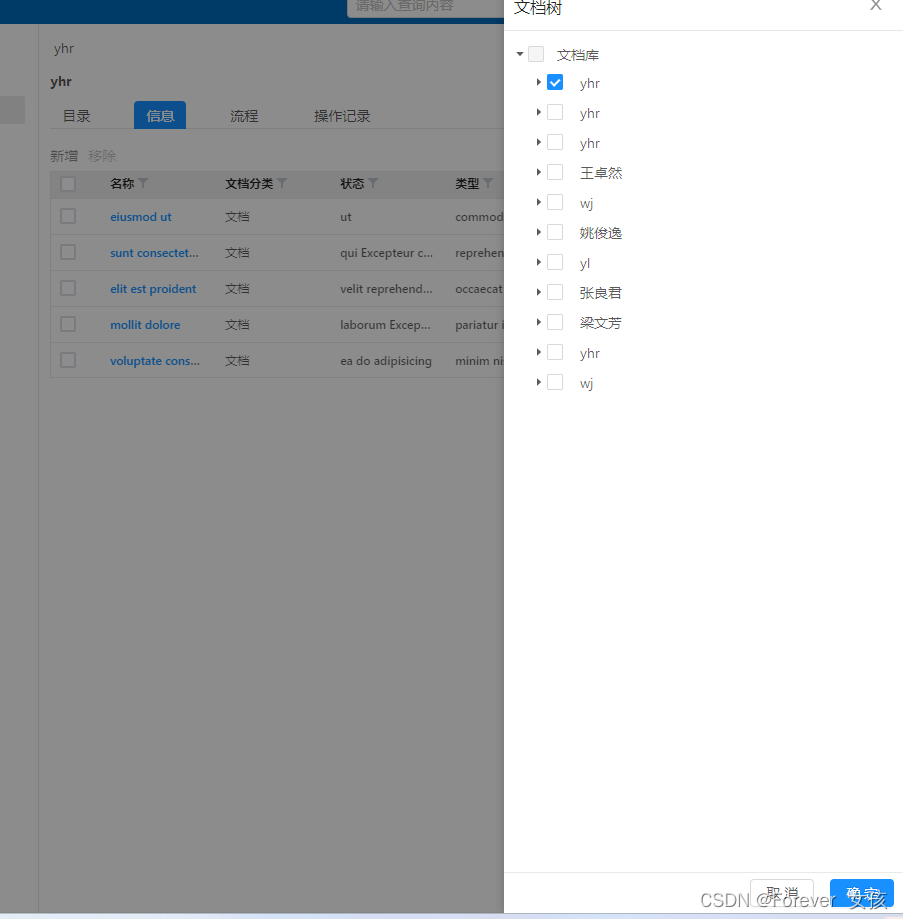
Task: Switch to the 流程 tab
Action: pos(243,115)
